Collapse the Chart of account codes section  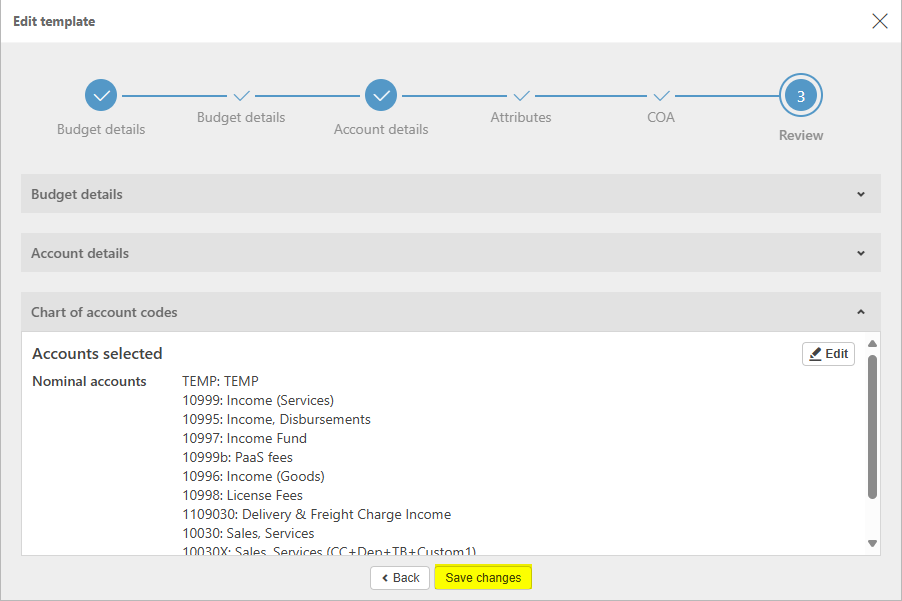click(x=861, y=312)
